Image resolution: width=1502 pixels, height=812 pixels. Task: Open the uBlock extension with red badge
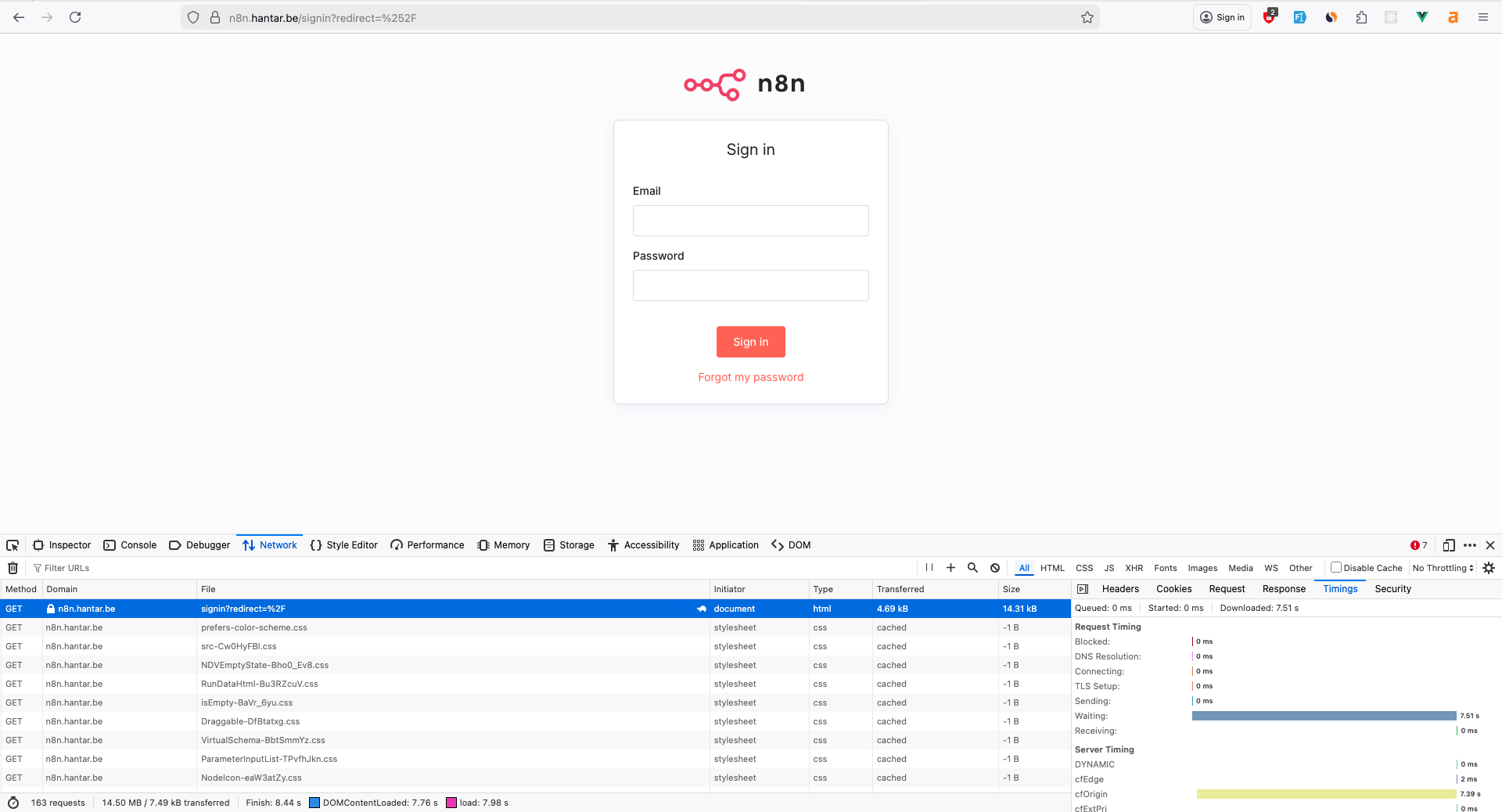[1269, 17]
